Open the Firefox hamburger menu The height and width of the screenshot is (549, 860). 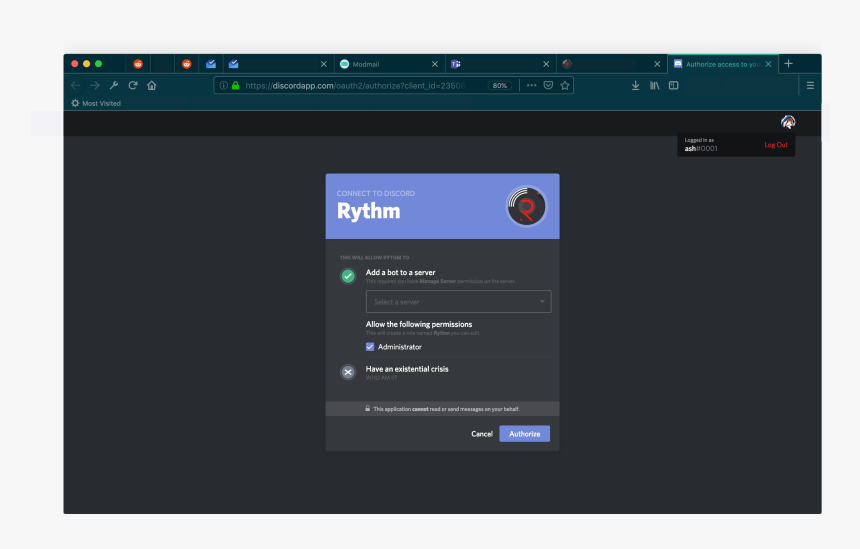pyautogui.click(x=810, y=86)
